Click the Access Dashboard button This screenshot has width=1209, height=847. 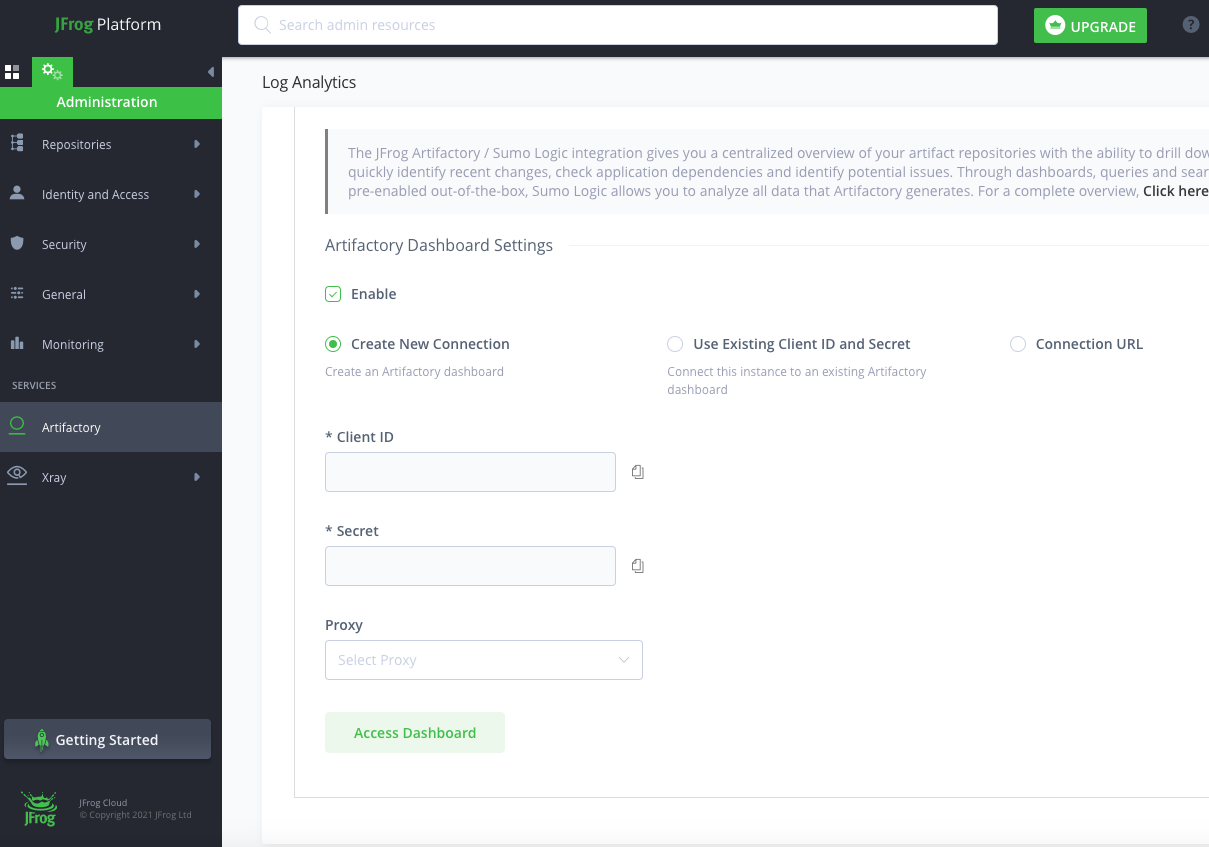coord(414,732)
